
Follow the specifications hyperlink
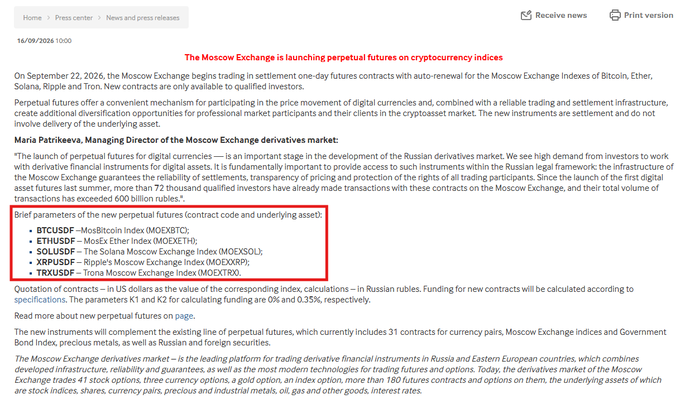coord(39,300)
